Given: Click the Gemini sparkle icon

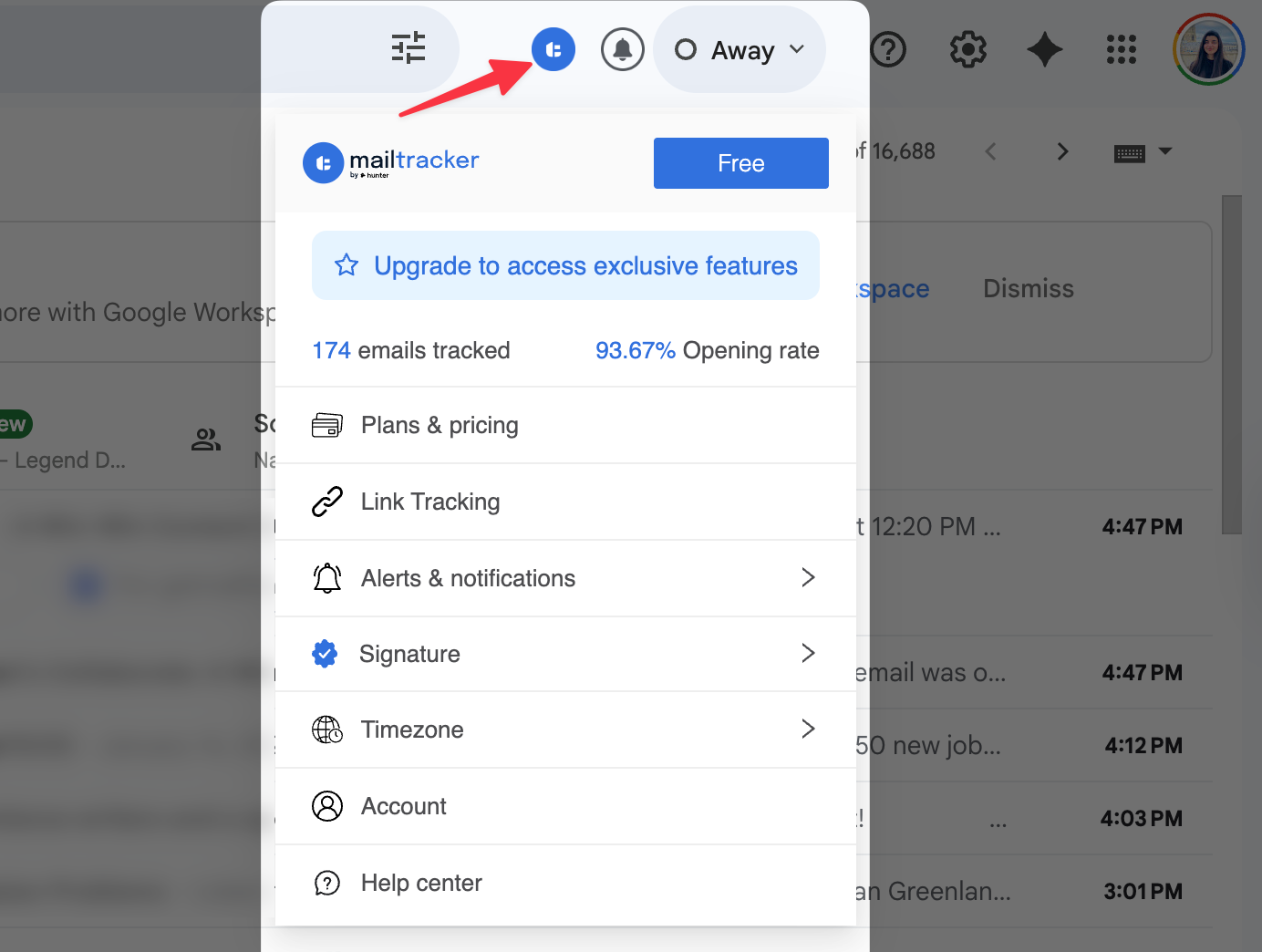Looking at the screenshot, I should pos(1044,49).
